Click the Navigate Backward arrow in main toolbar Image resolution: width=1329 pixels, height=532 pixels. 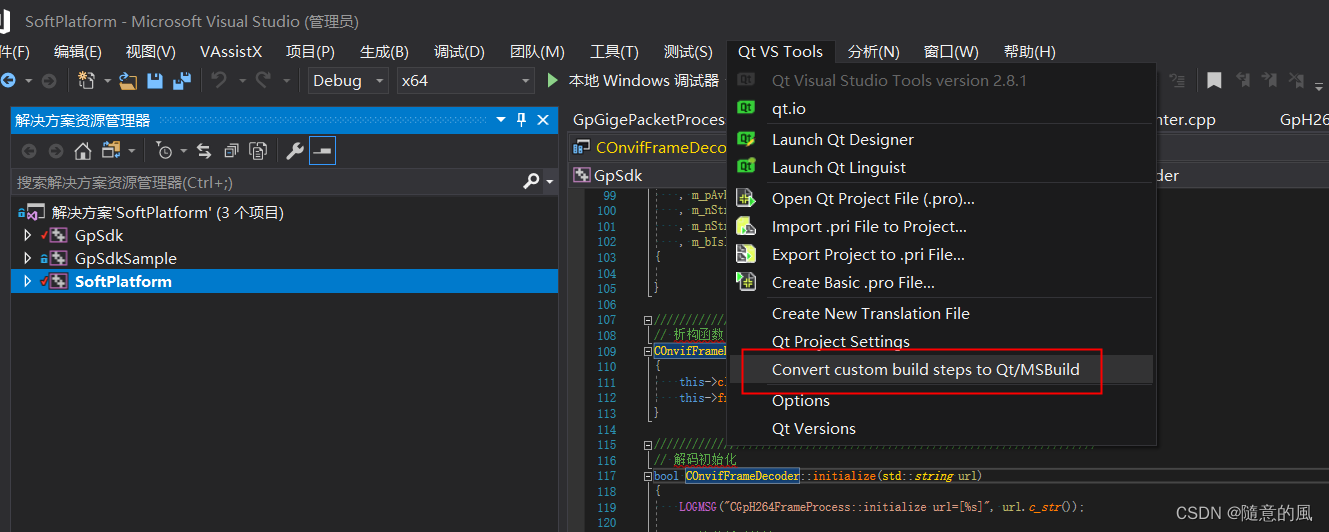8,80
